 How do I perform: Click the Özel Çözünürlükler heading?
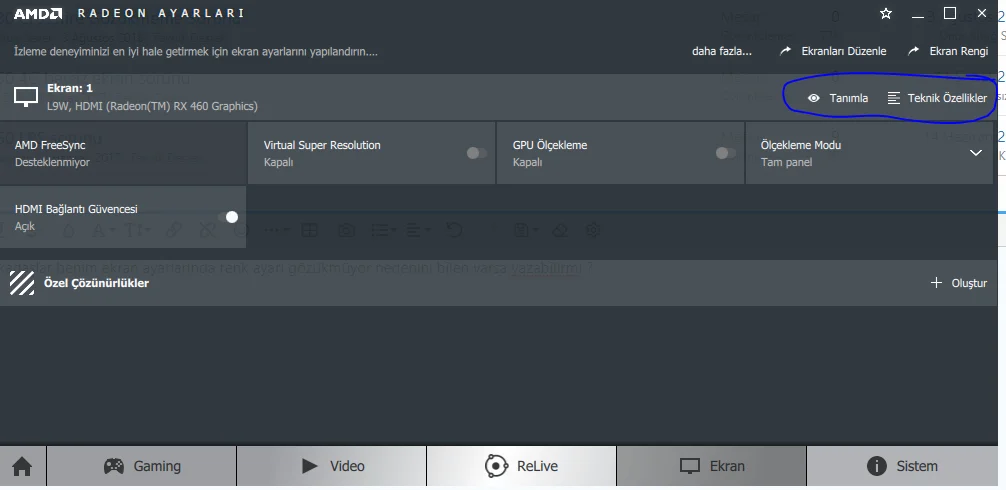pos(96,283)
